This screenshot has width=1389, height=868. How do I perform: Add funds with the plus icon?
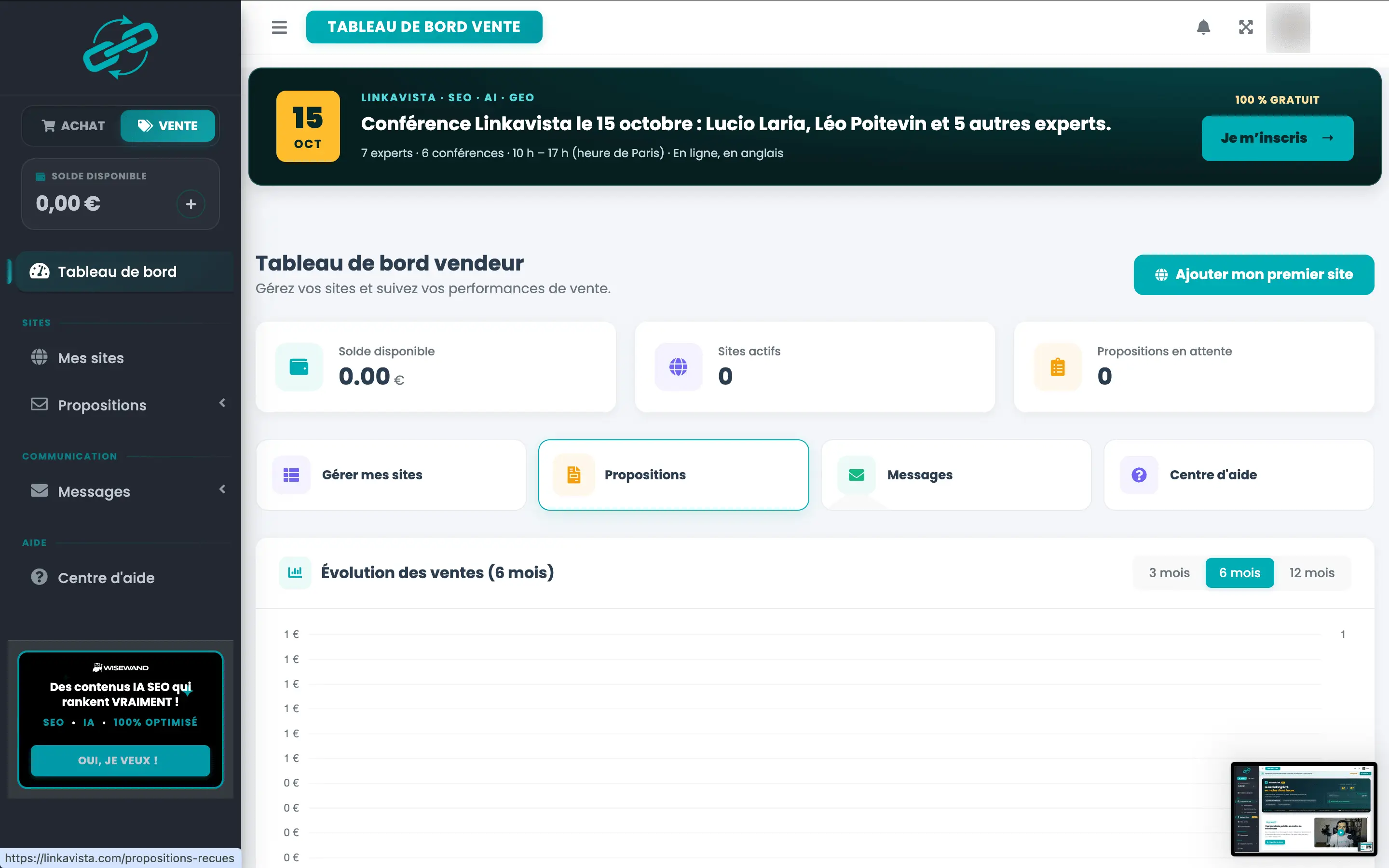coord(191,204)
